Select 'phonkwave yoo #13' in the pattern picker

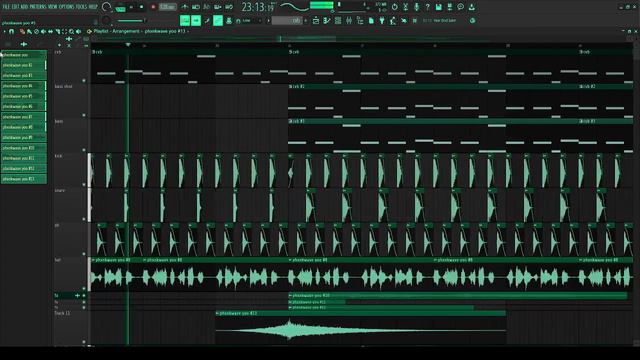click(24, 179)
